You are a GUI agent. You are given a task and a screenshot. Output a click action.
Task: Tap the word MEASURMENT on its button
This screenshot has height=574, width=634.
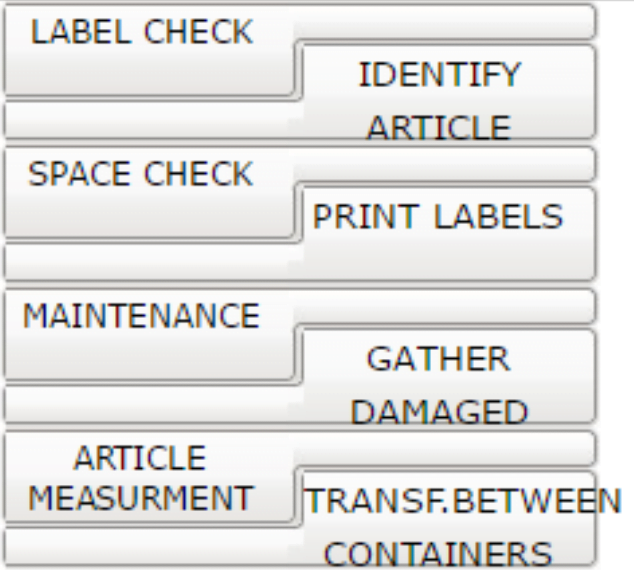(x=141, y=498)
